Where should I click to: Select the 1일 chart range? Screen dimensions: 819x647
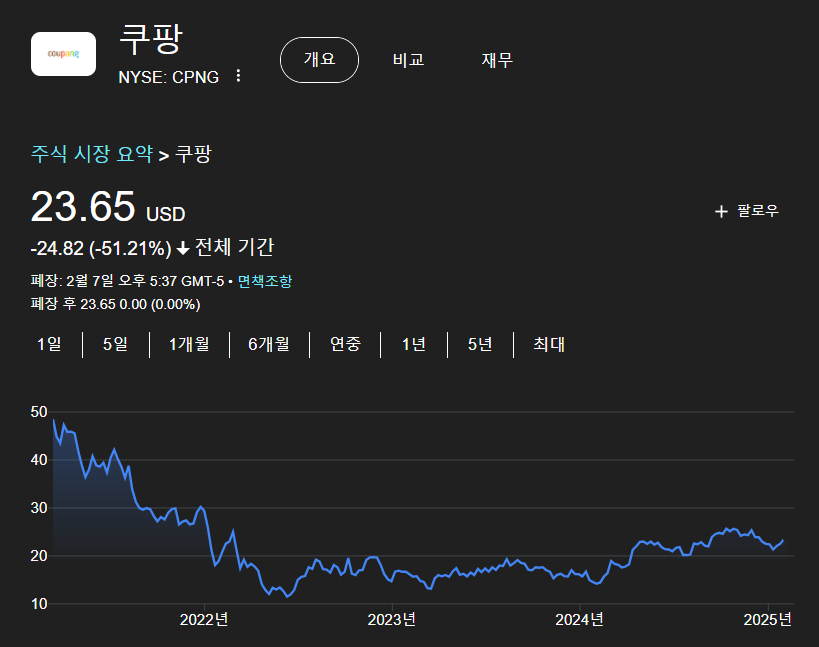(x=49, y=344)
